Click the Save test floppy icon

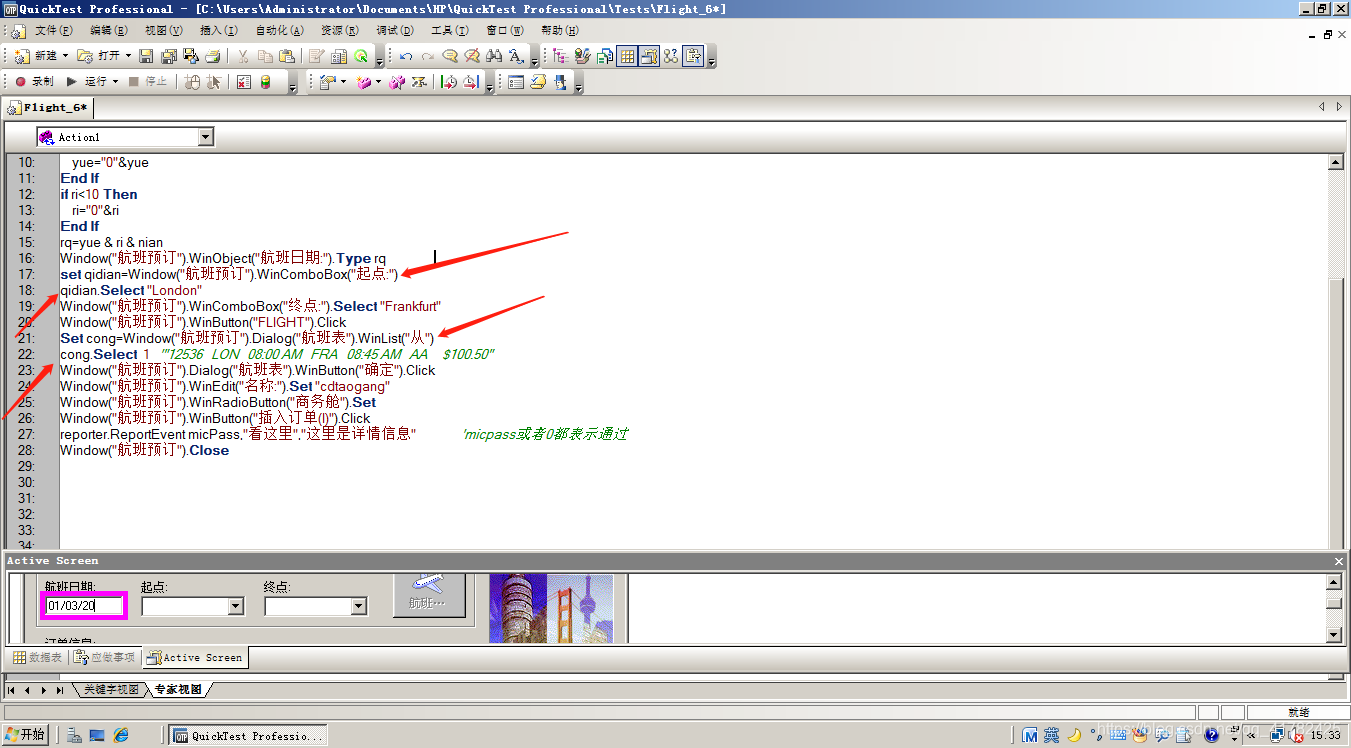(146, 56)
